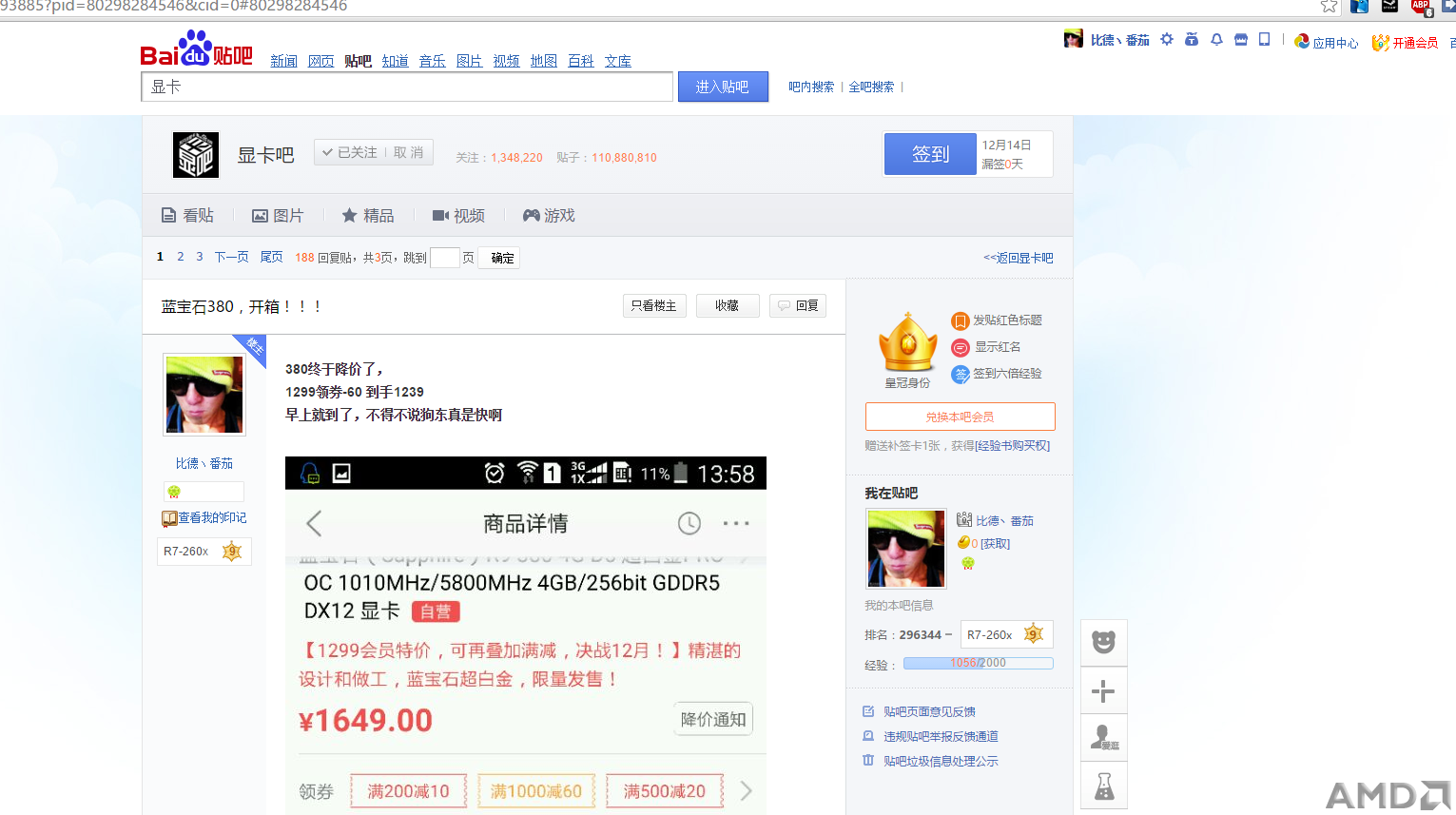Image resolution: width=1456 pixels, height=815 pixels.
Task: Open the 精品 tab
Action: tap(368, 216)
